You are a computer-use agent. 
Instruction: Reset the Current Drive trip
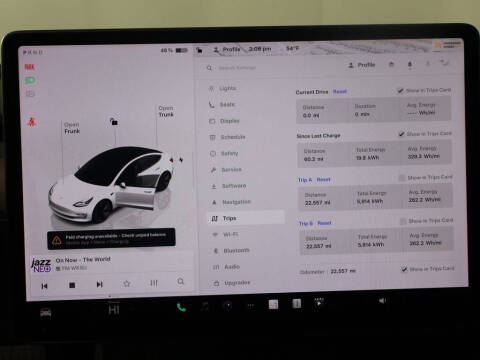[340, 91]
